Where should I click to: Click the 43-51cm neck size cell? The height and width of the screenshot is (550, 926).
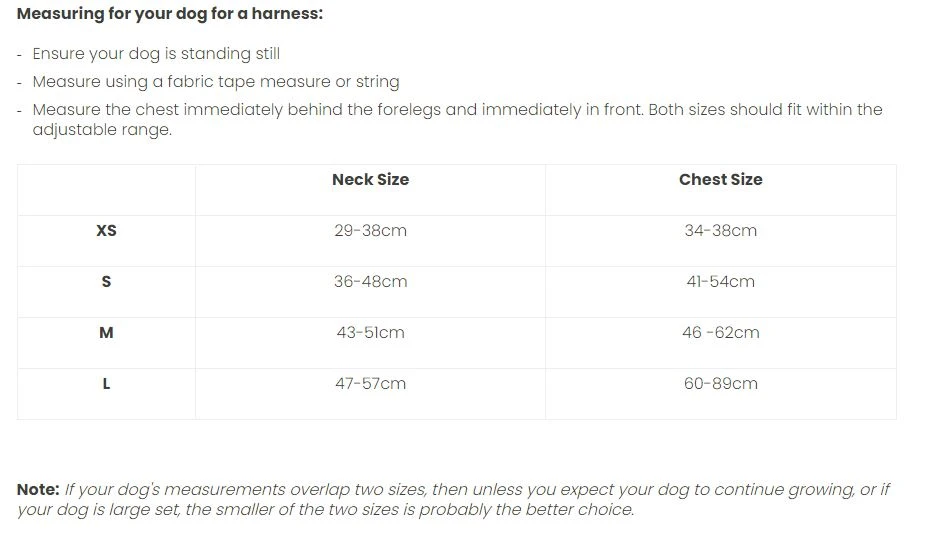370,333
